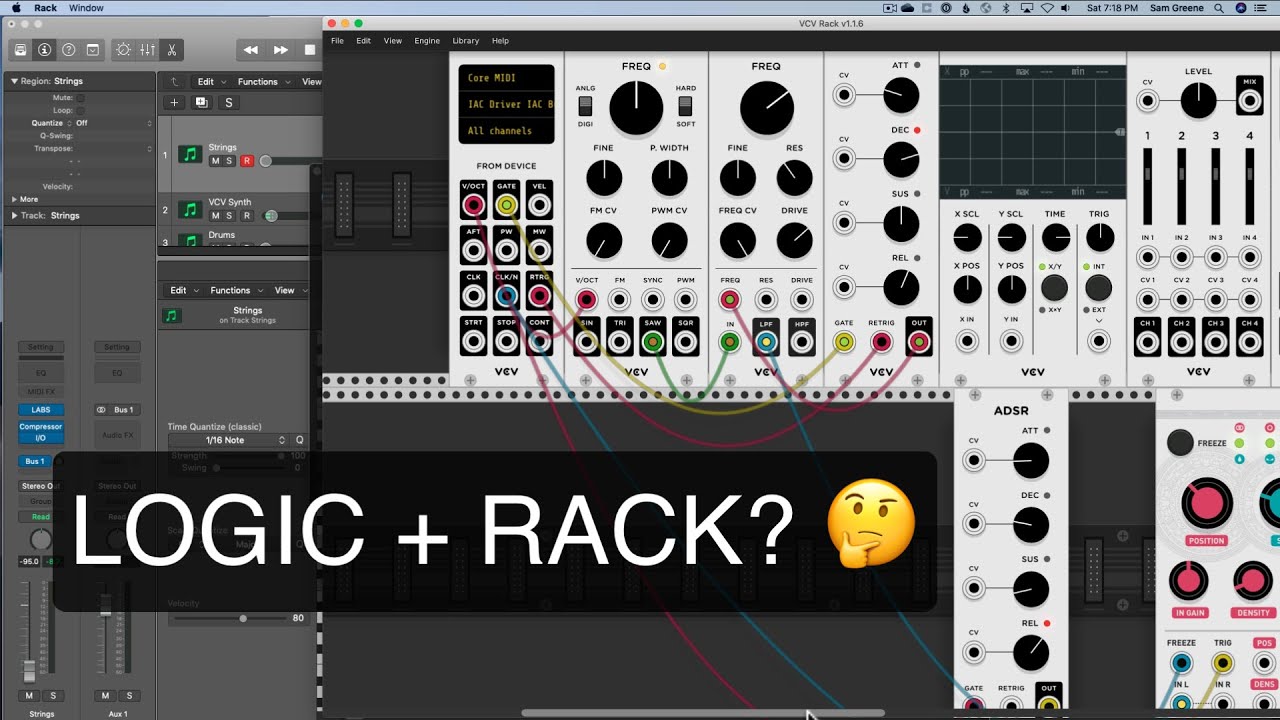The image size is (1280, 720).
Task: Click the LPF output jack on filter module
Action: click(x=766, y=342)
